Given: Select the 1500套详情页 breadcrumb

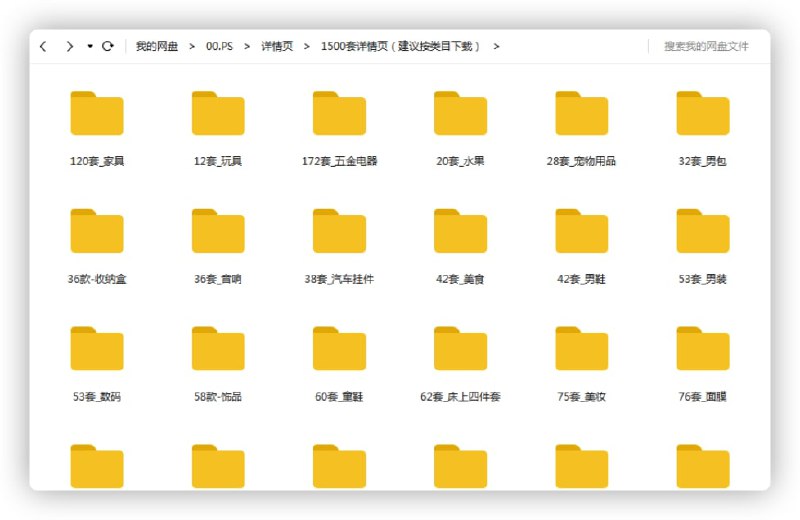Looking at the screenshot, I should [401, 46].
